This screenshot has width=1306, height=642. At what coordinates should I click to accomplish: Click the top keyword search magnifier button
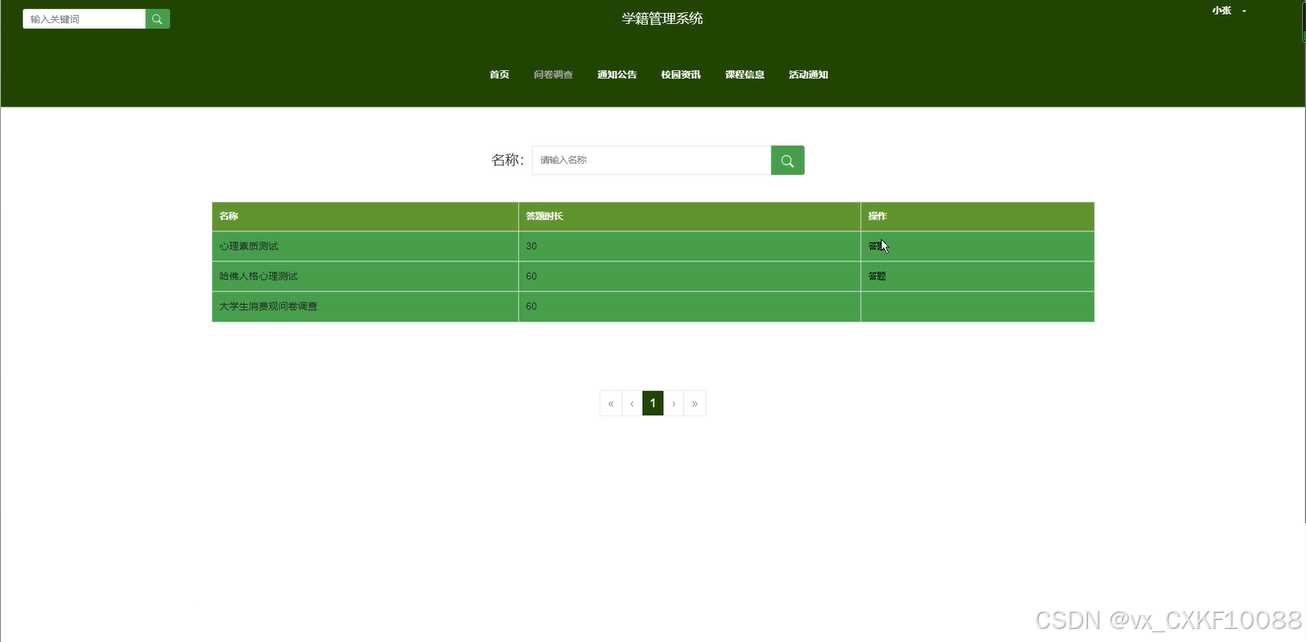click(x=158, y=19)
